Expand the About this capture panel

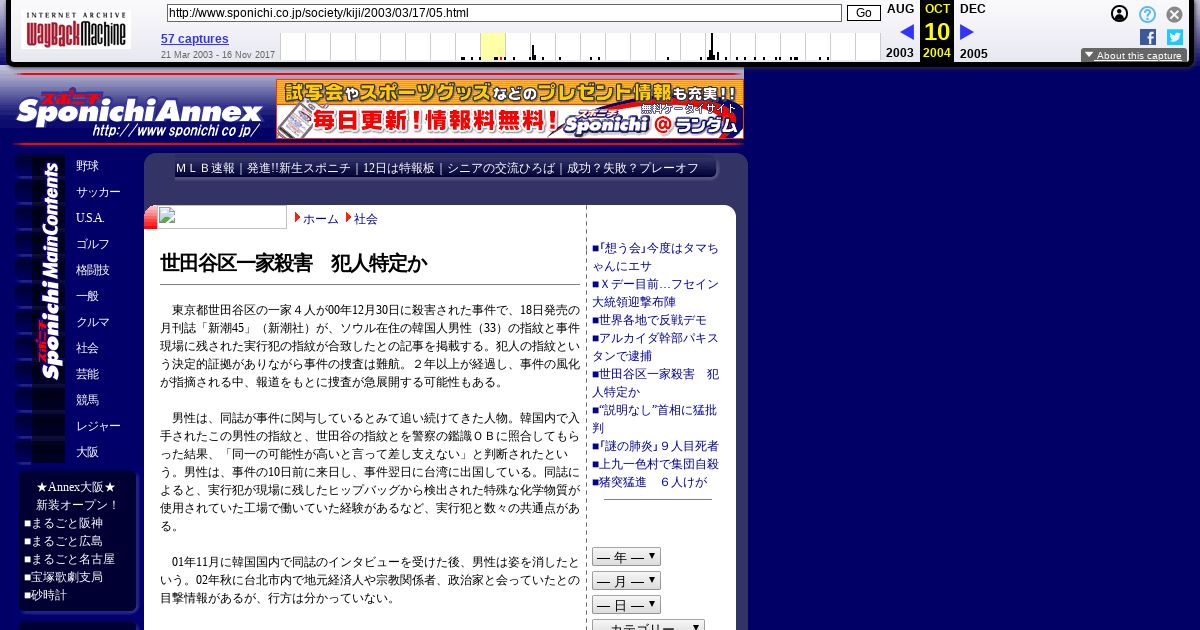(x=1134, y=56)
